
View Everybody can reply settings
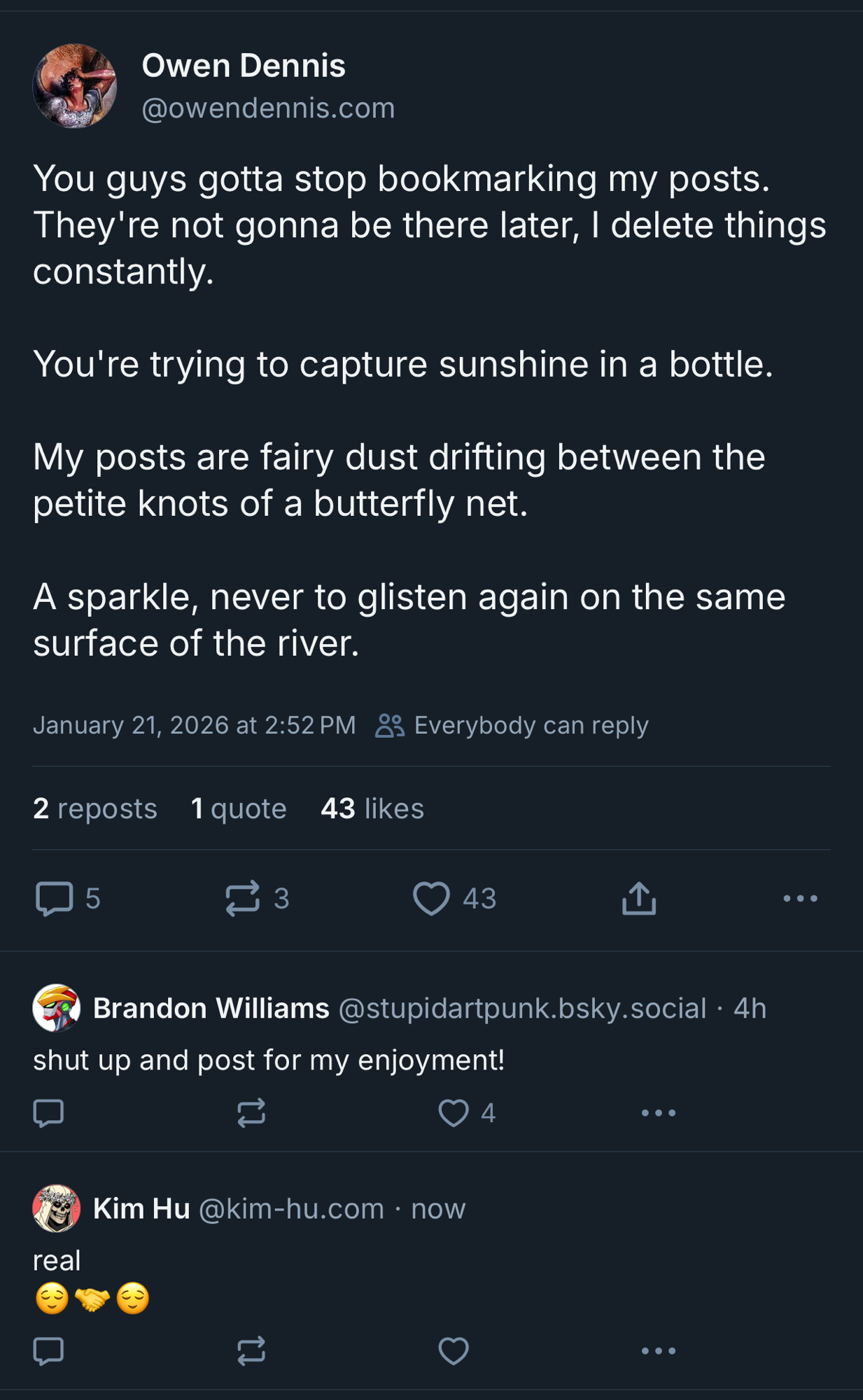[x=512, y=725]
